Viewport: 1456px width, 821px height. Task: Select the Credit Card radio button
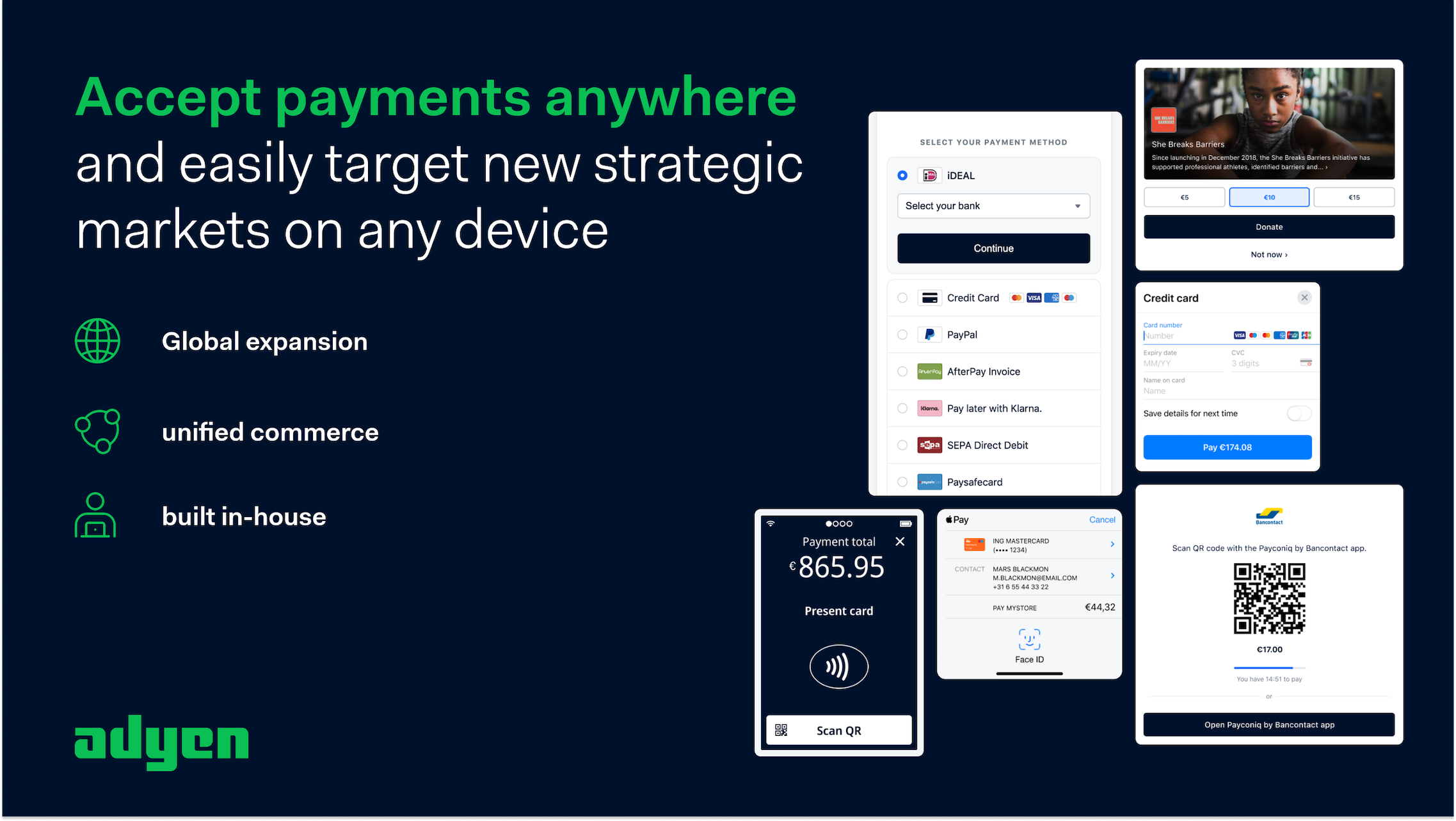tap(902, 298)
